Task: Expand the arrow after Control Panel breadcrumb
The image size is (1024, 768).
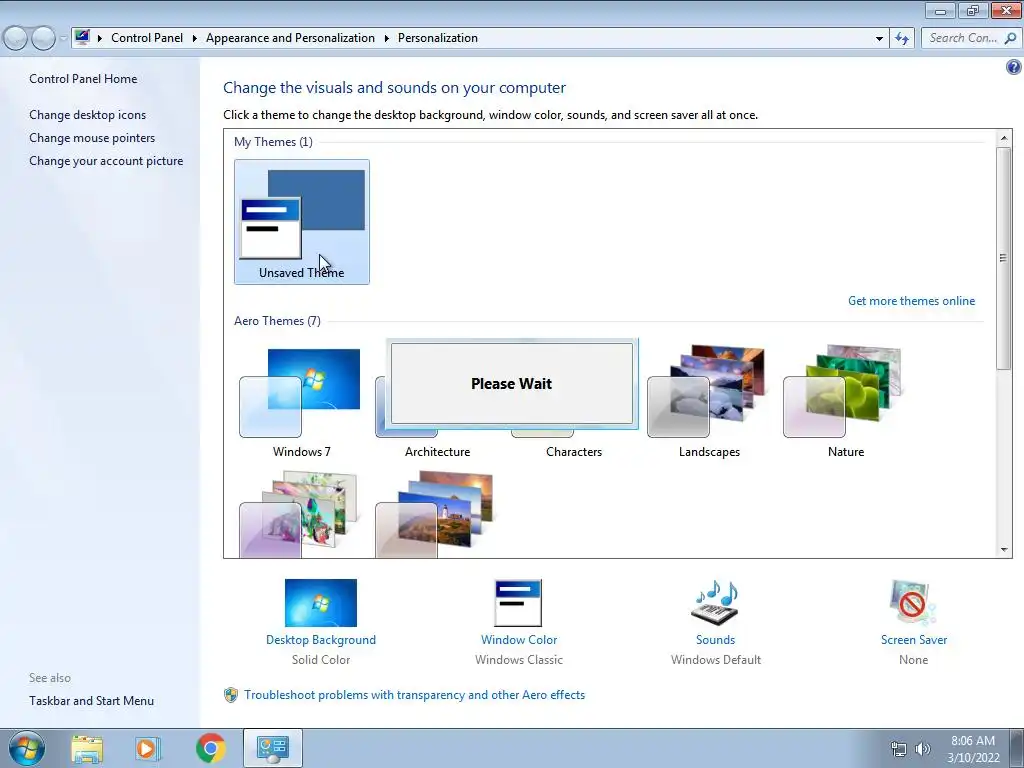Action: click(x=195, y=39)
